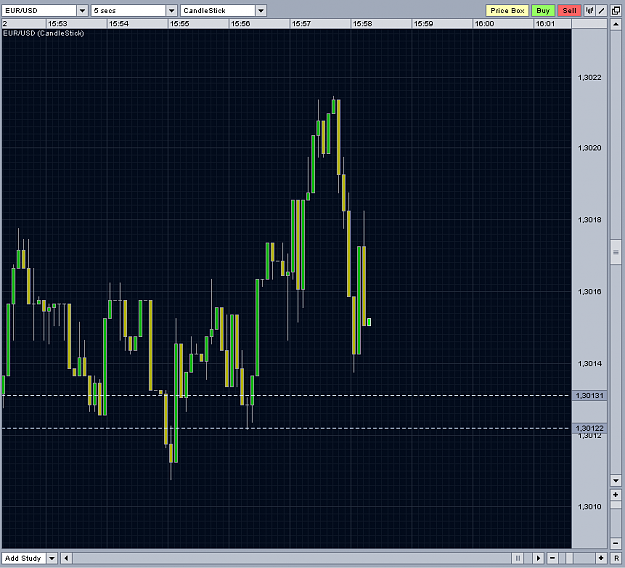Image resolution: width=625 pixels, height=568 pixels.
Task: Click the vertical scrollbar down arrow
Action: point(616,480)
